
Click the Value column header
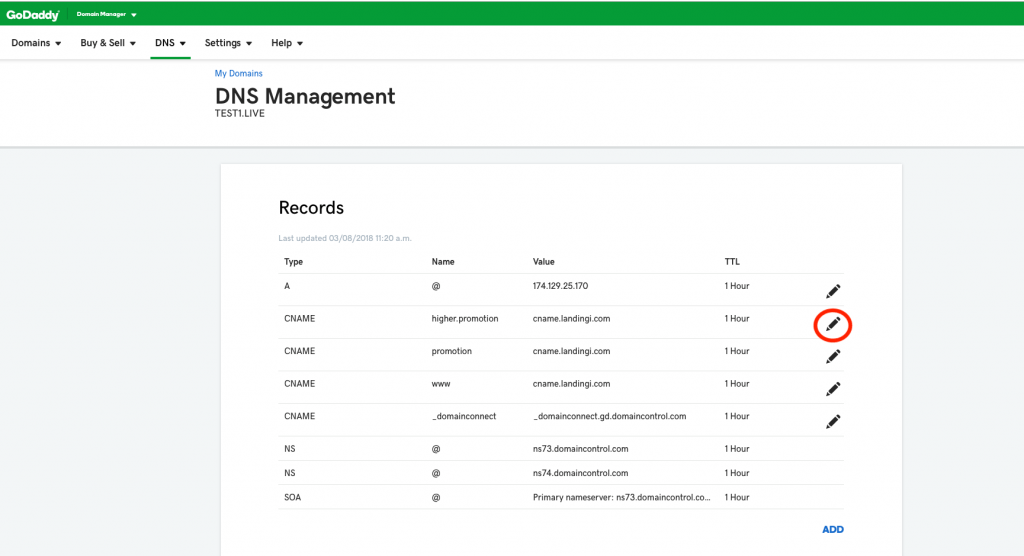(543, 262)
